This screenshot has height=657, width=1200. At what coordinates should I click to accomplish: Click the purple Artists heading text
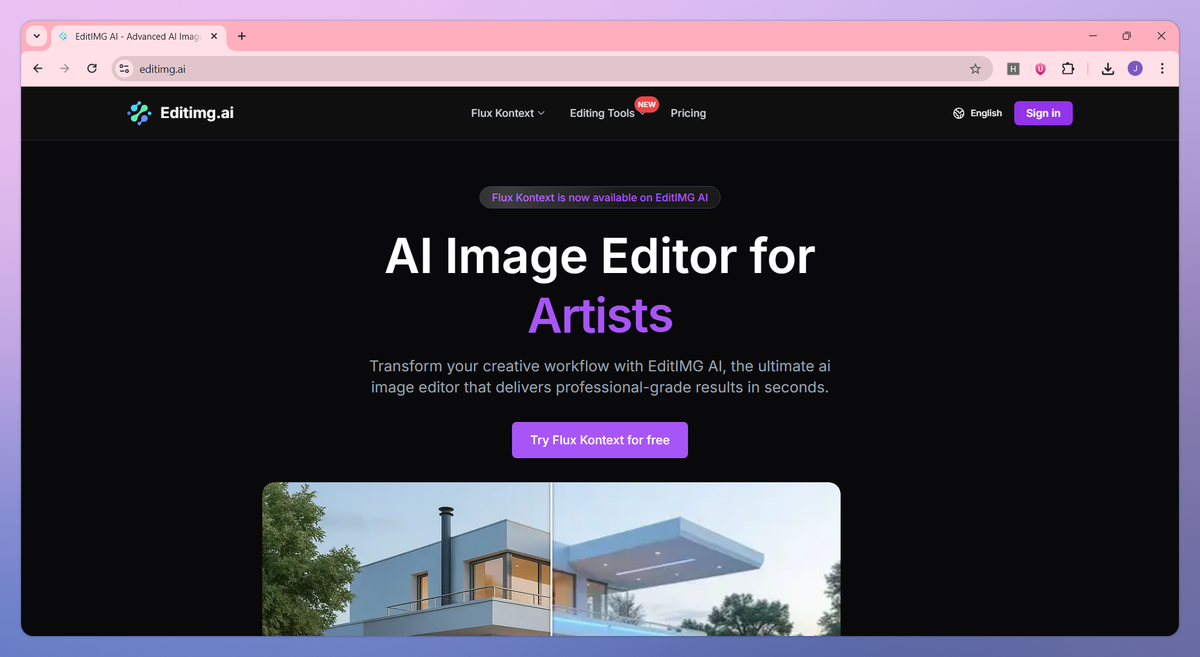pos(600,315)
